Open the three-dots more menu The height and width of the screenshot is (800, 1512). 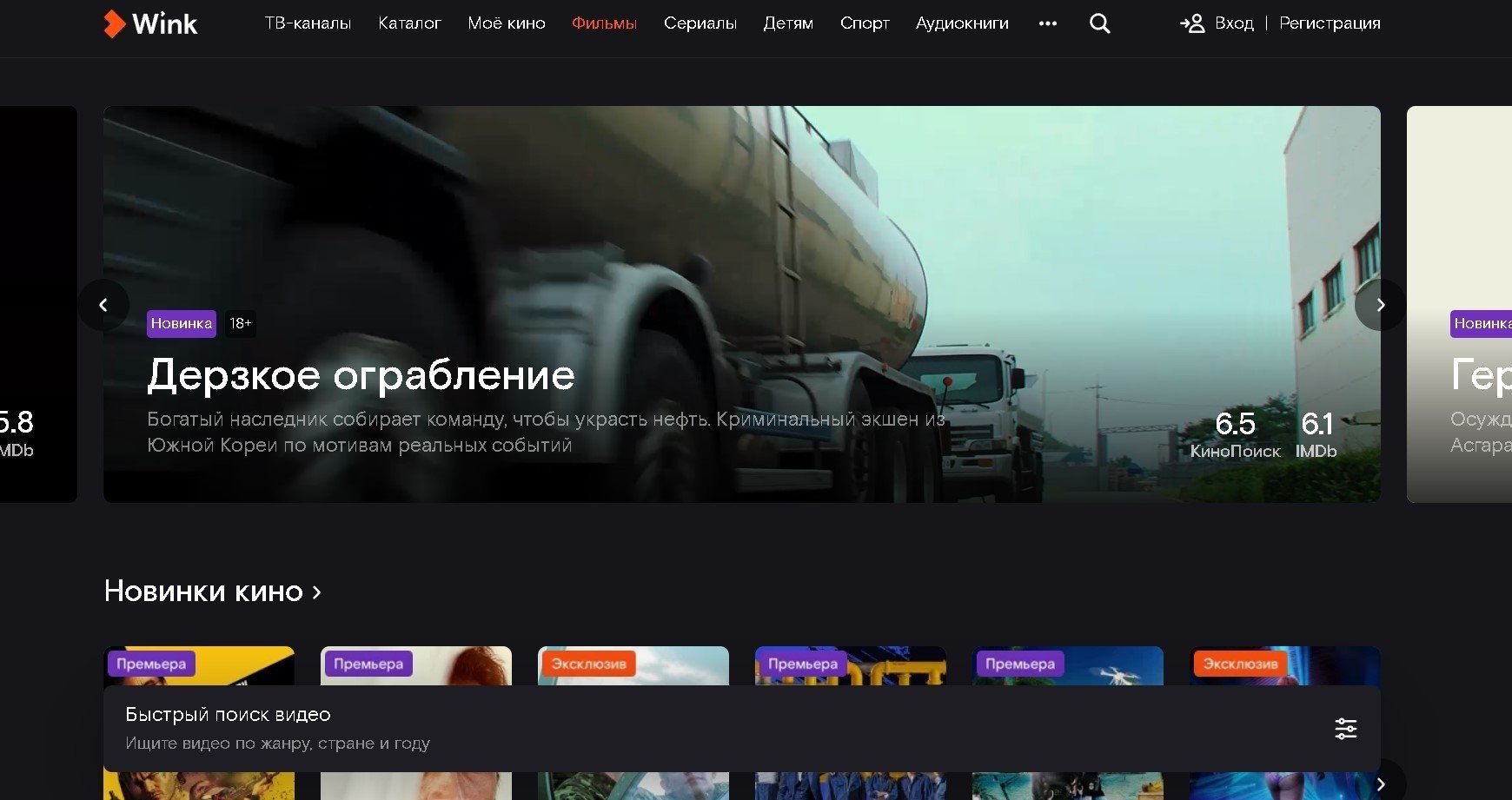click(x=1048, y=23)
